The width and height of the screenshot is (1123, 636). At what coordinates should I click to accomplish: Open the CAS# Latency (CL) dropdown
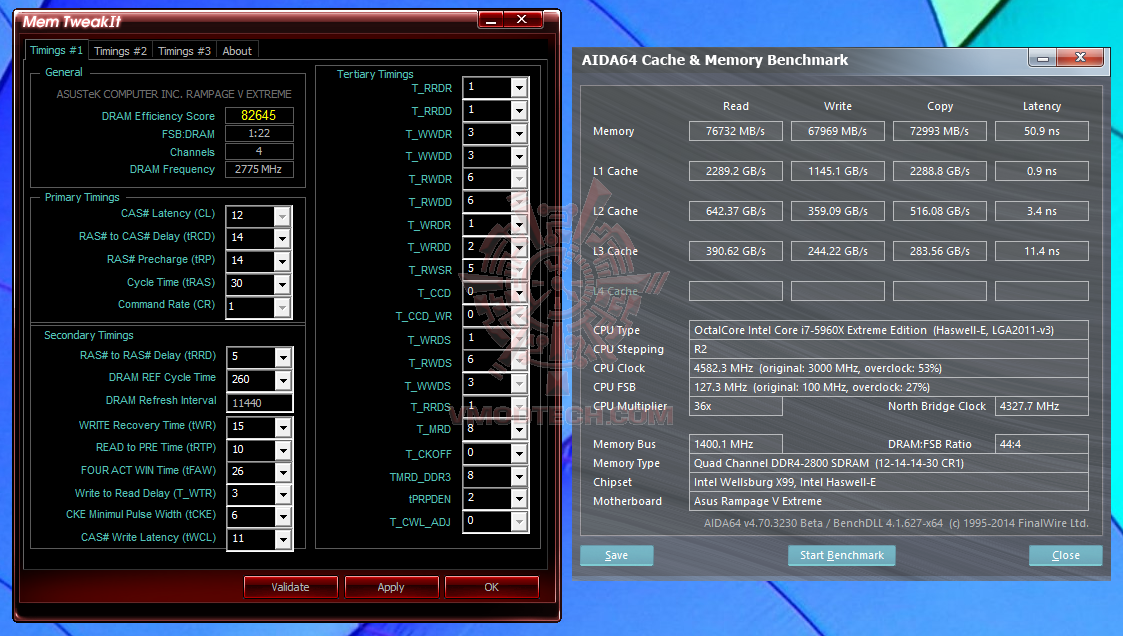(x=282, y=216)
